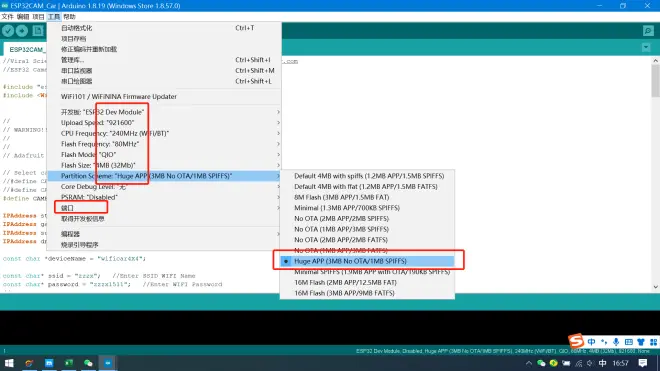Open the 帮助 menu
The width and height of the screenshot is (660, 371).
69,17
